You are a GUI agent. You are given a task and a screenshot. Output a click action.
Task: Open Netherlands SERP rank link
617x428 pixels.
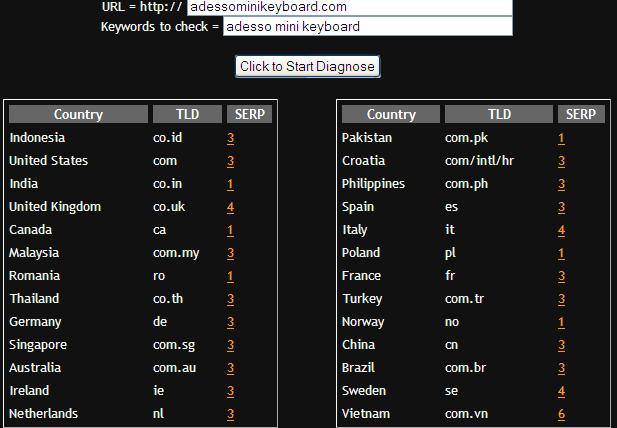click(x=231, y=414)
